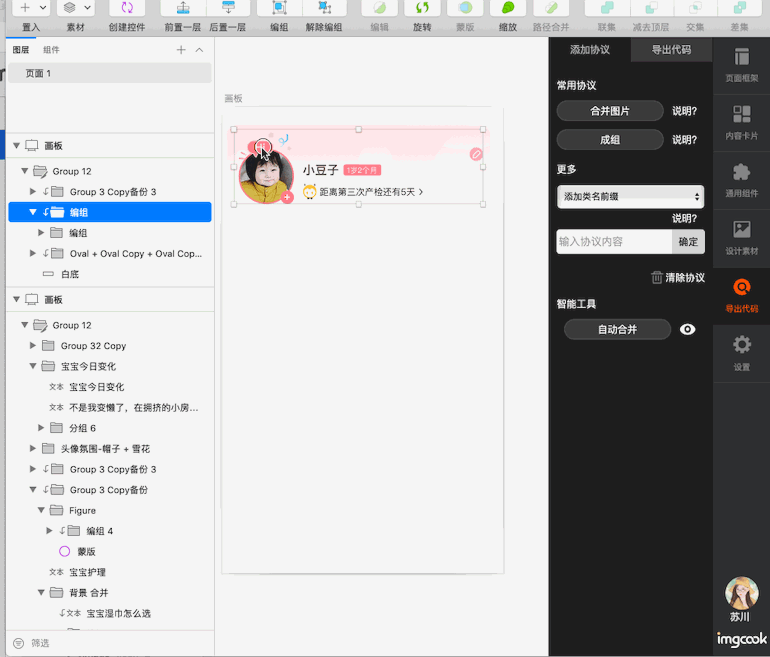Add a new page with plus icon
The height and width of the screenshot is (657, 770).
(x=181, y=50)
